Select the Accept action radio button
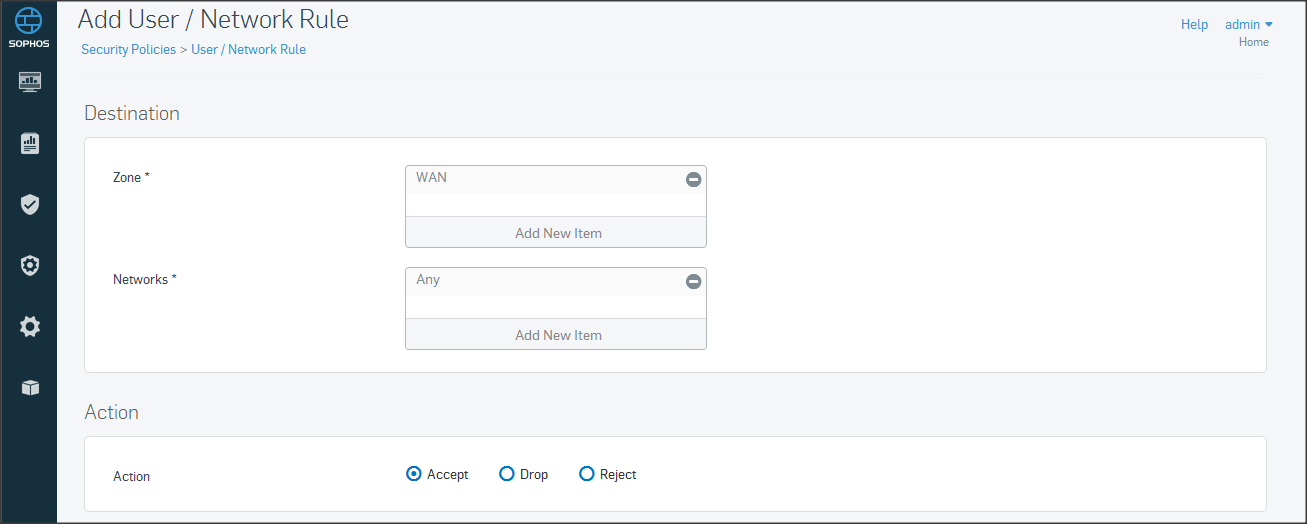This screenshot has width=1307, height=524. (x=414, y=474)
